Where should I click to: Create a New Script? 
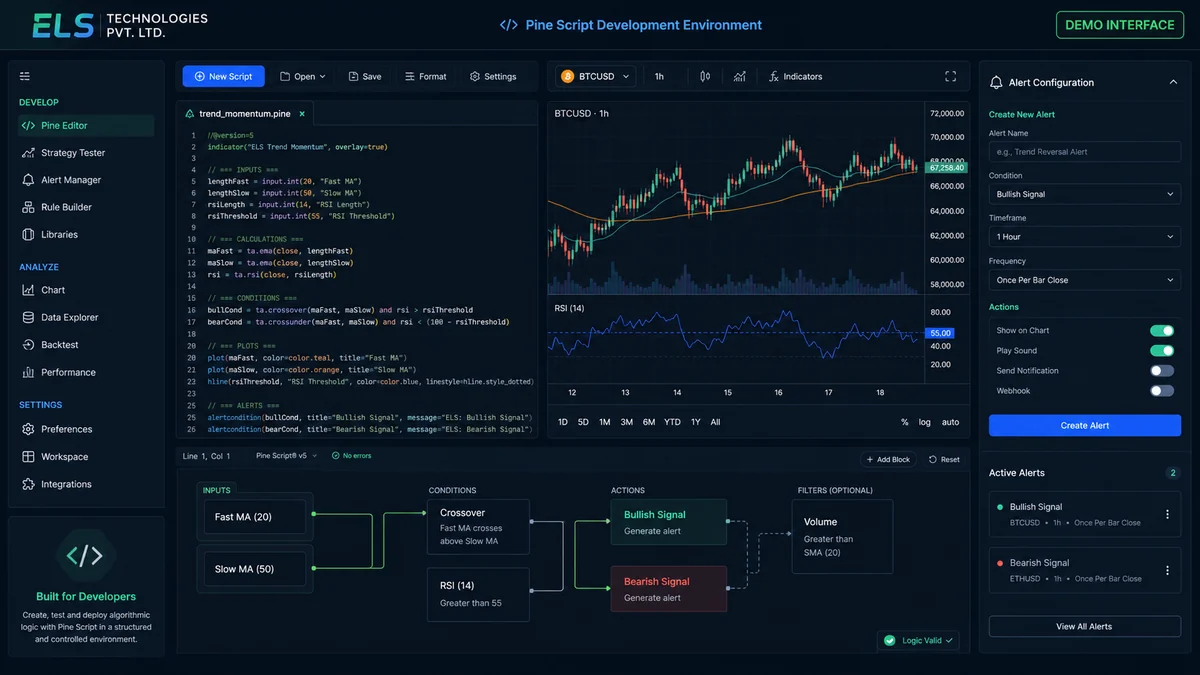pos(224,76)
